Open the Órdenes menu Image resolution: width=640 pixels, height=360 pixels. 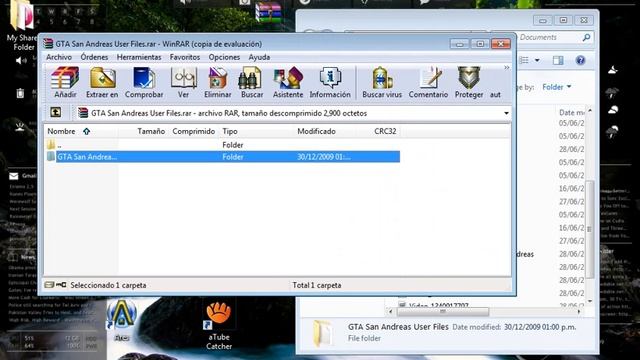[94, 57]
